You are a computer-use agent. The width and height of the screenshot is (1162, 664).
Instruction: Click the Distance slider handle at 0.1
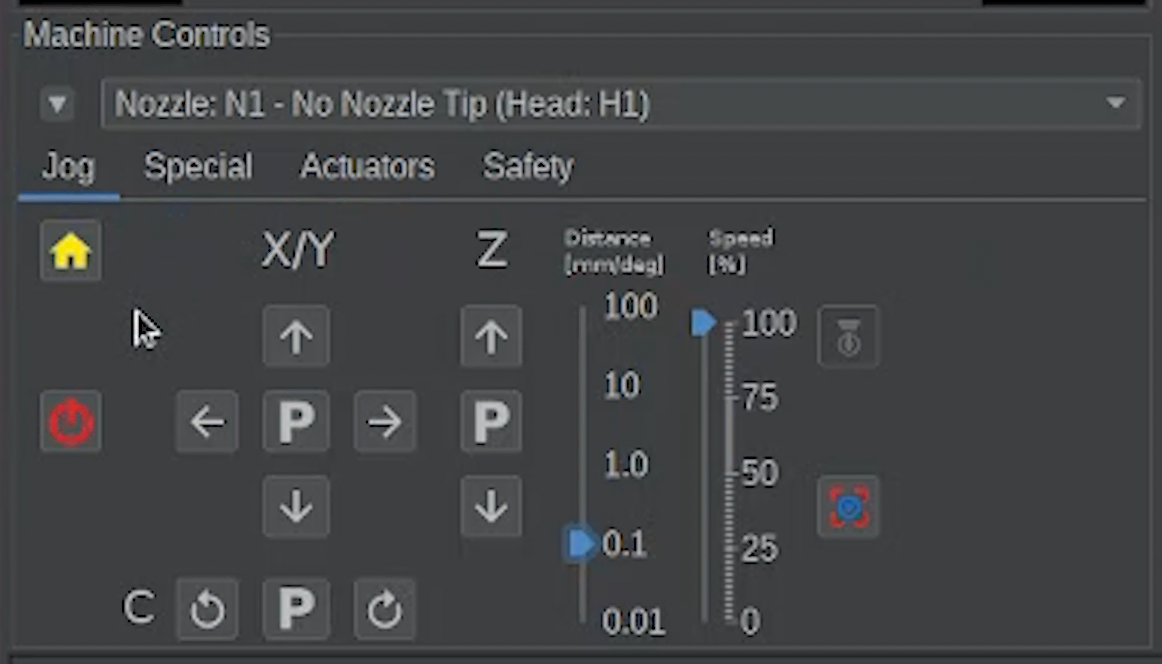(x=580, y=543)
